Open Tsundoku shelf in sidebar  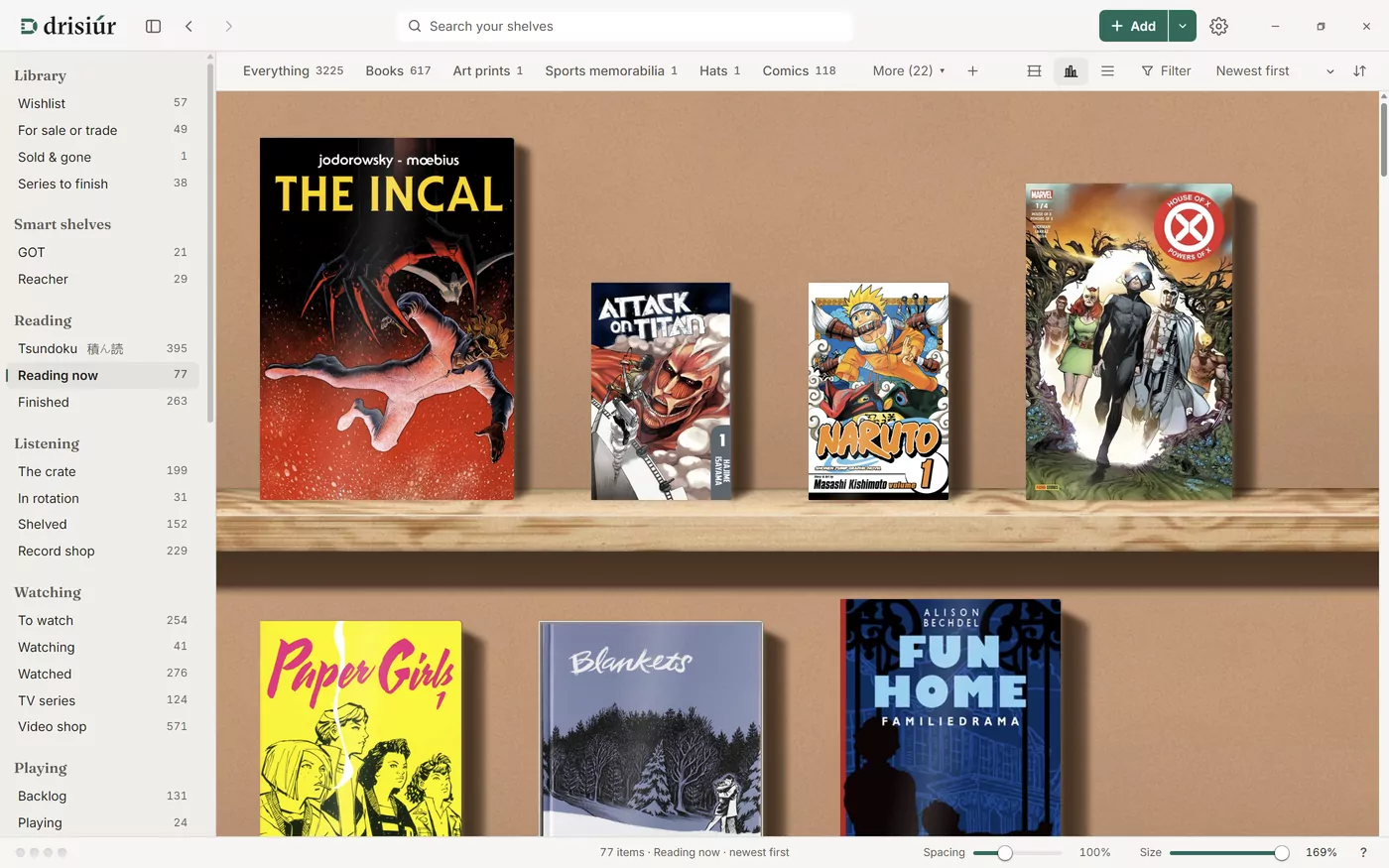(102, 348)
